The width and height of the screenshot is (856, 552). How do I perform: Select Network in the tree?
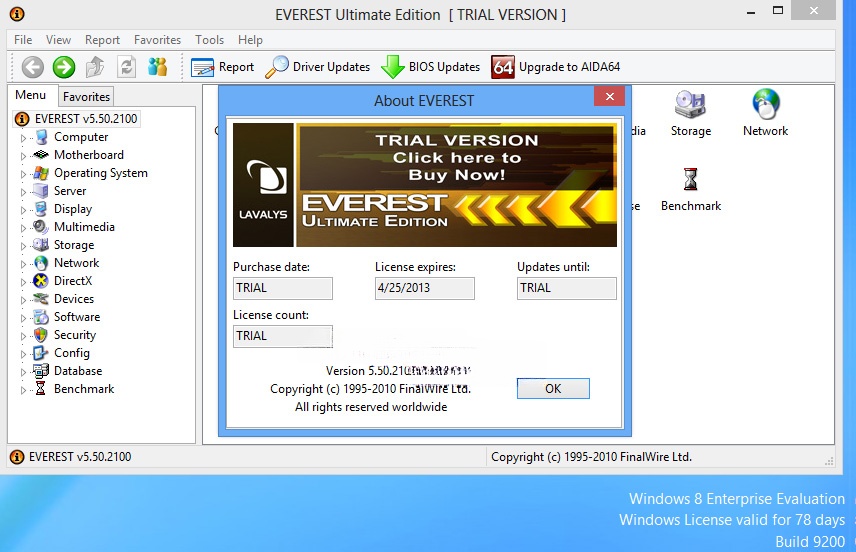click(x=76, y=263)
